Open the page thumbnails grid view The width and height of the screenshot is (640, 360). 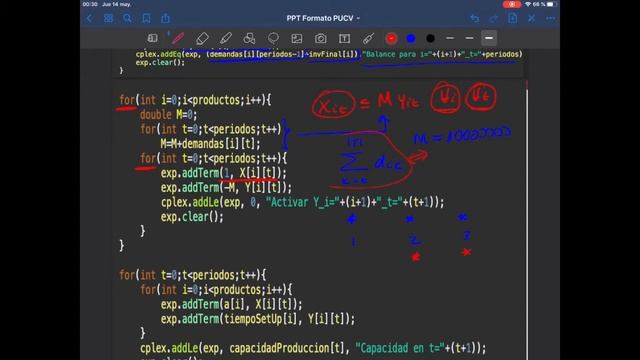click(108, 18)
